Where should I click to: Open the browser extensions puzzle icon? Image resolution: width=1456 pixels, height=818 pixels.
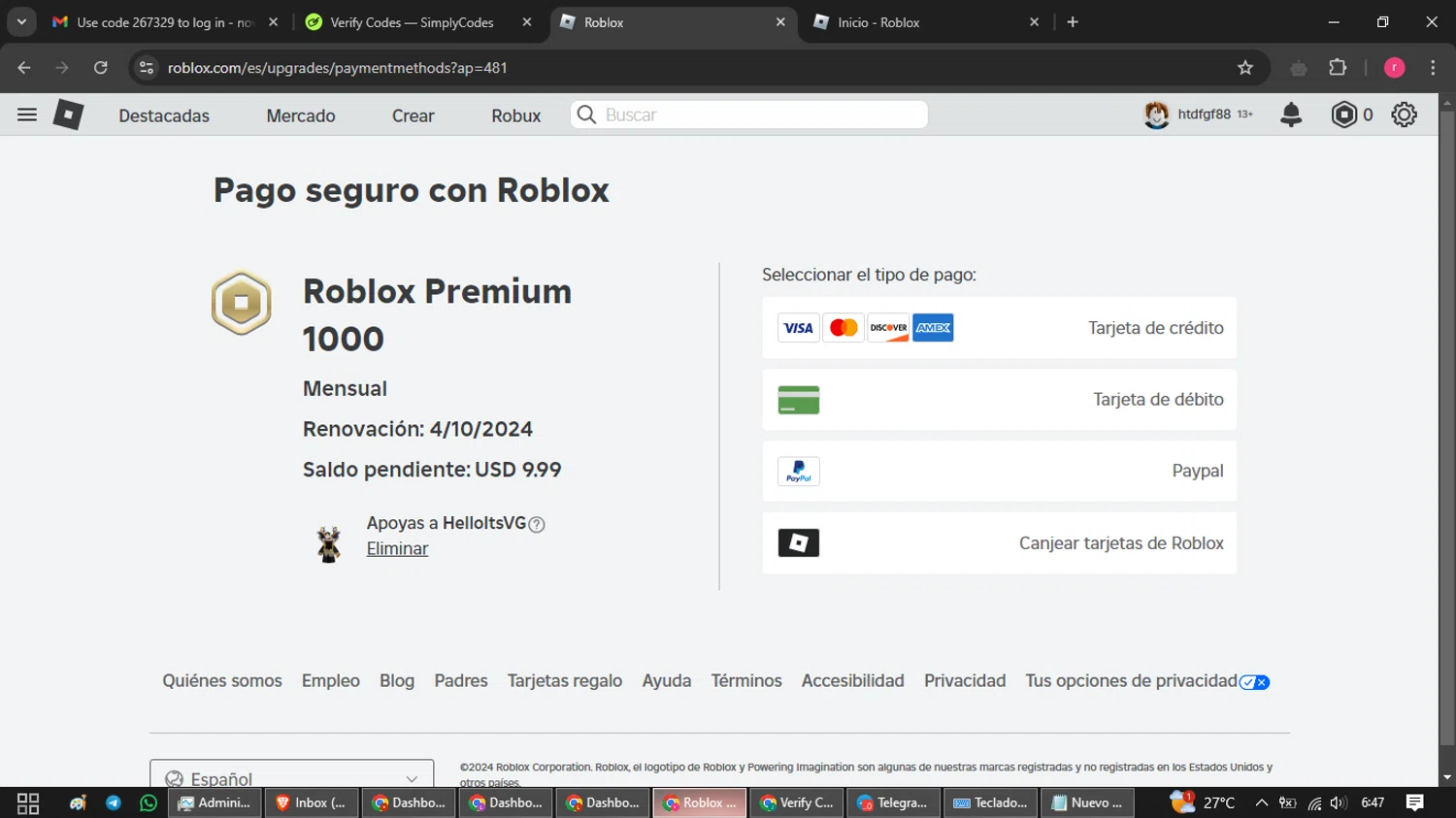[x=1338, y=68]
